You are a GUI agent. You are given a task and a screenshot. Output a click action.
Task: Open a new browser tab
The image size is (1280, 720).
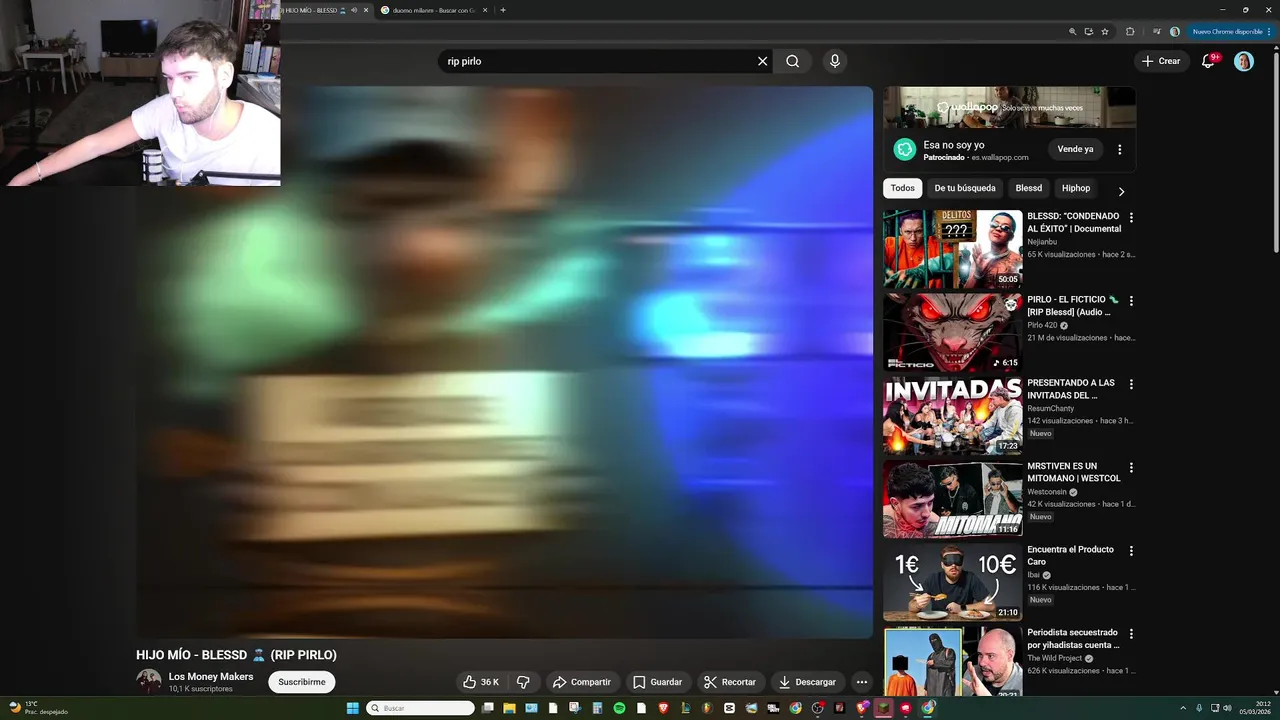click(503, 10)
